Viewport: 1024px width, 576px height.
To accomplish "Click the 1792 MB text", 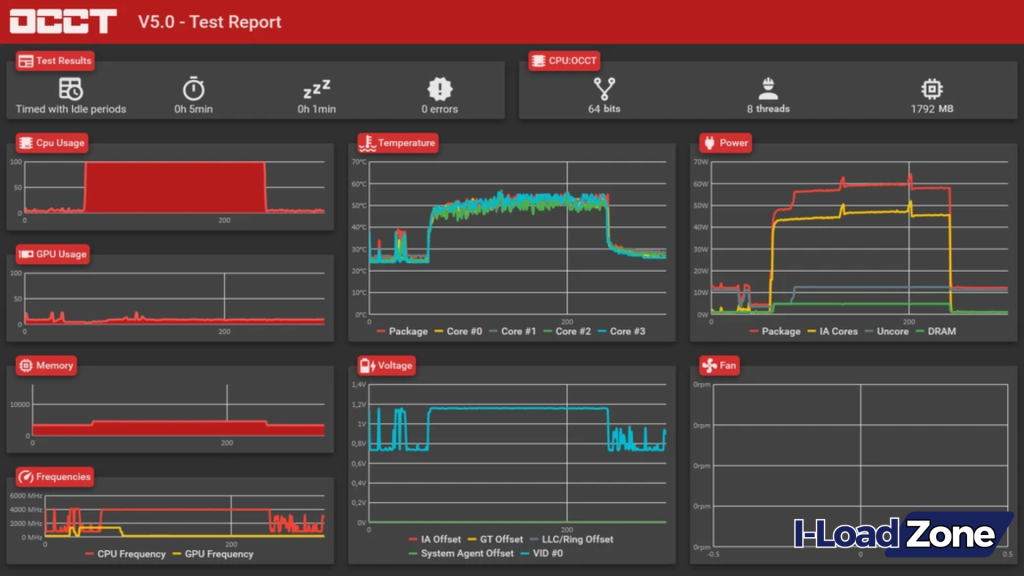I will point(932,109).
